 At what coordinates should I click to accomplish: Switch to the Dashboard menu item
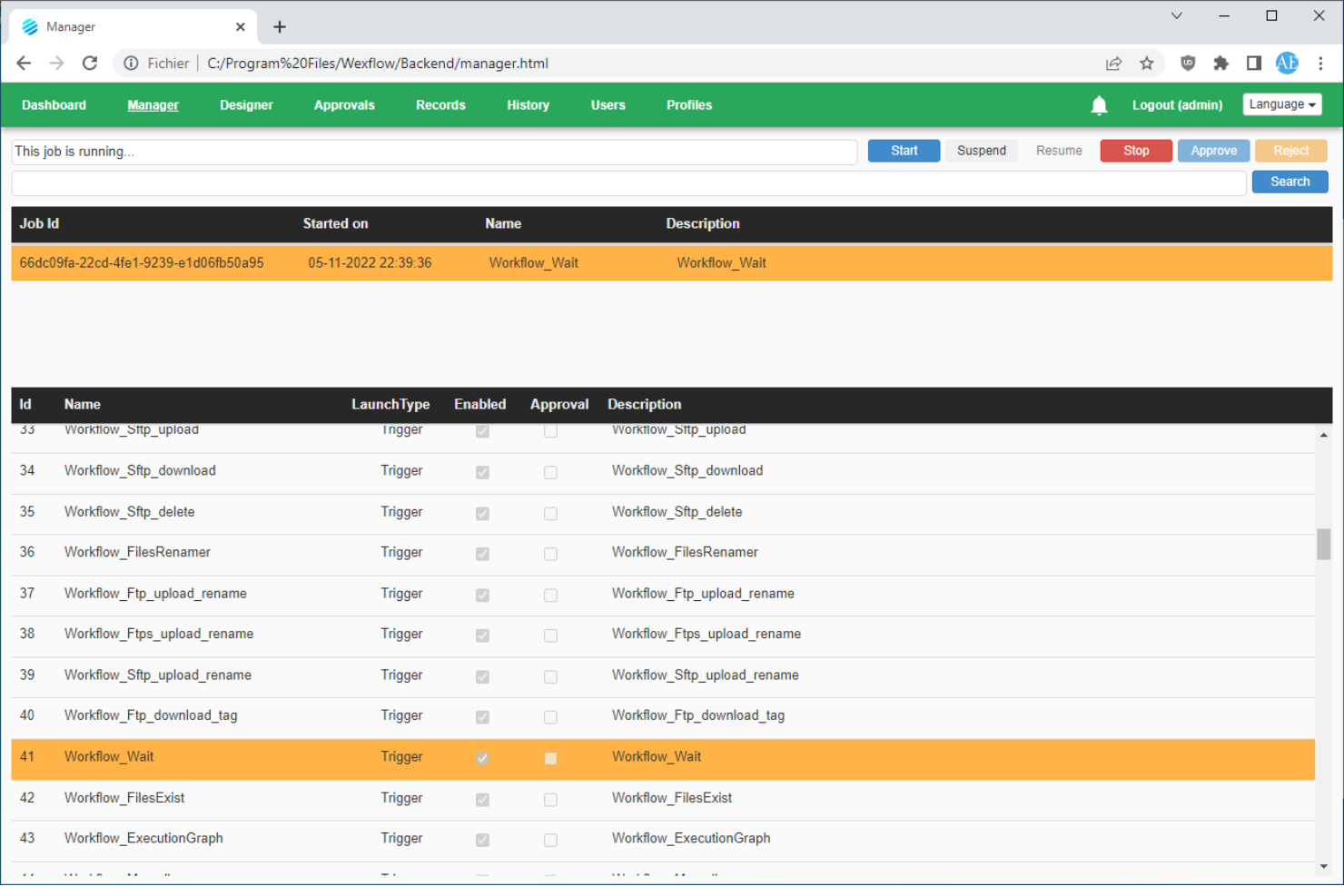tap(54, 104)
